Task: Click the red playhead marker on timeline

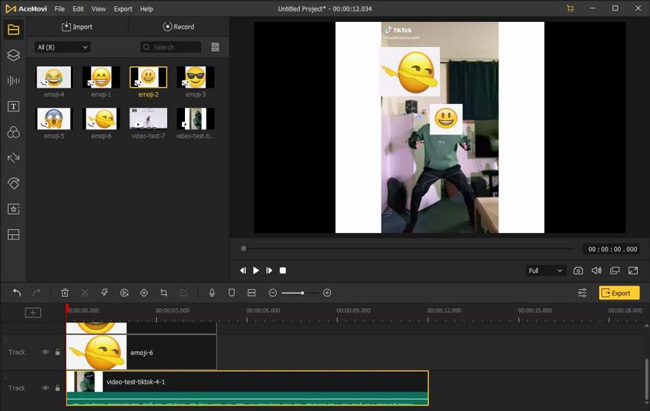Action: (x=67, y=309)
